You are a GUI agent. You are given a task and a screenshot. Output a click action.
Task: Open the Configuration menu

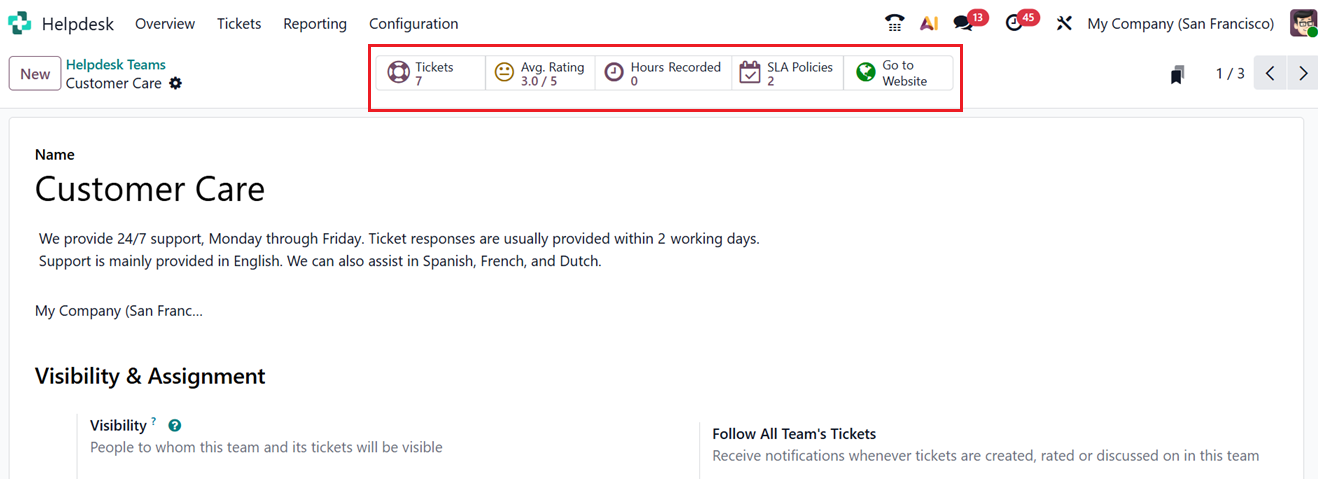pos(413,23)
